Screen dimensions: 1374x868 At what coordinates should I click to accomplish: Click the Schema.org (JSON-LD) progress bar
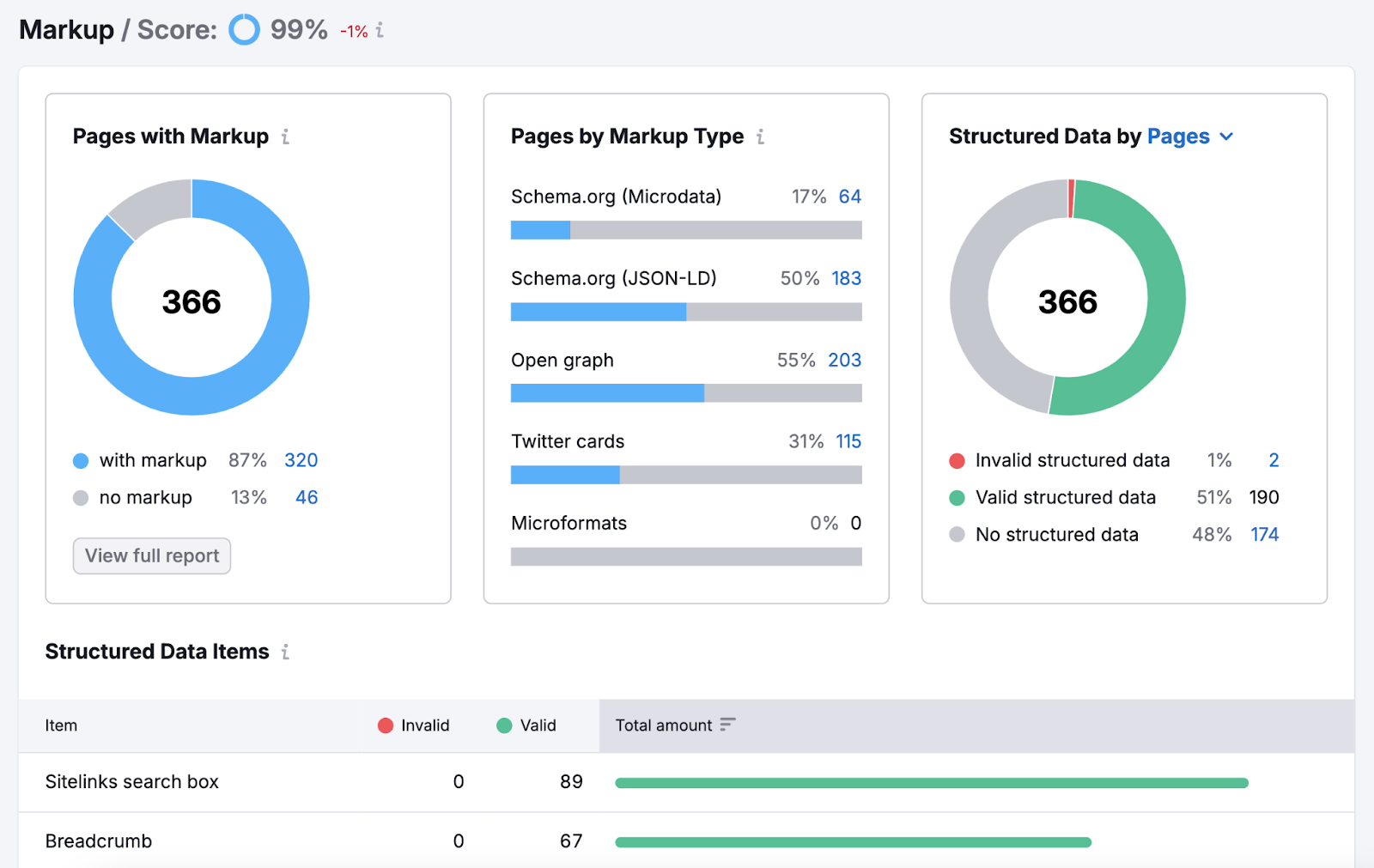tap(686, 312)
